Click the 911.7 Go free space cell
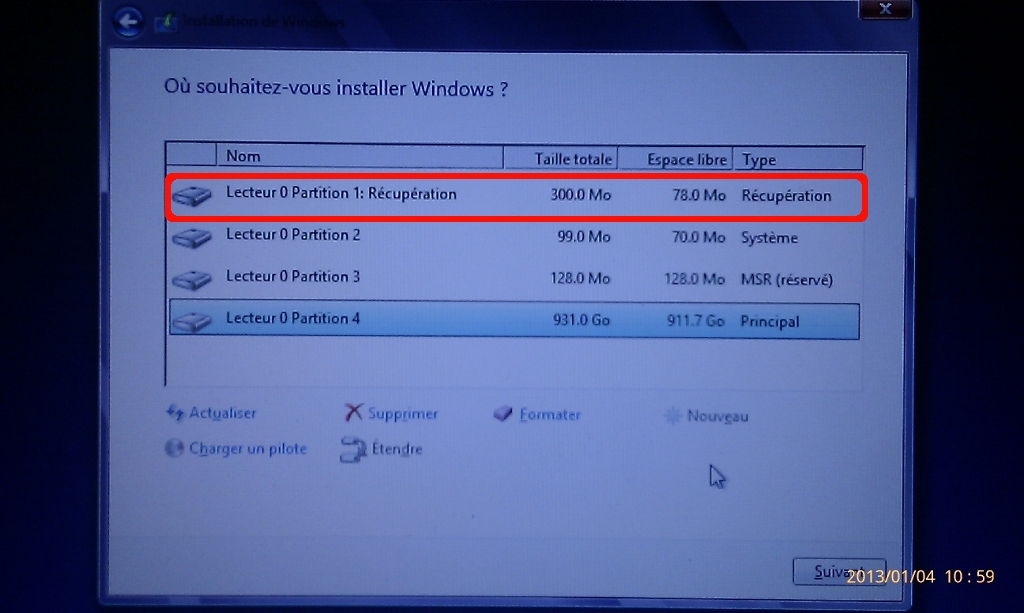The width and height of the screenshot is (1024, 613). click(x=696, y=321)
